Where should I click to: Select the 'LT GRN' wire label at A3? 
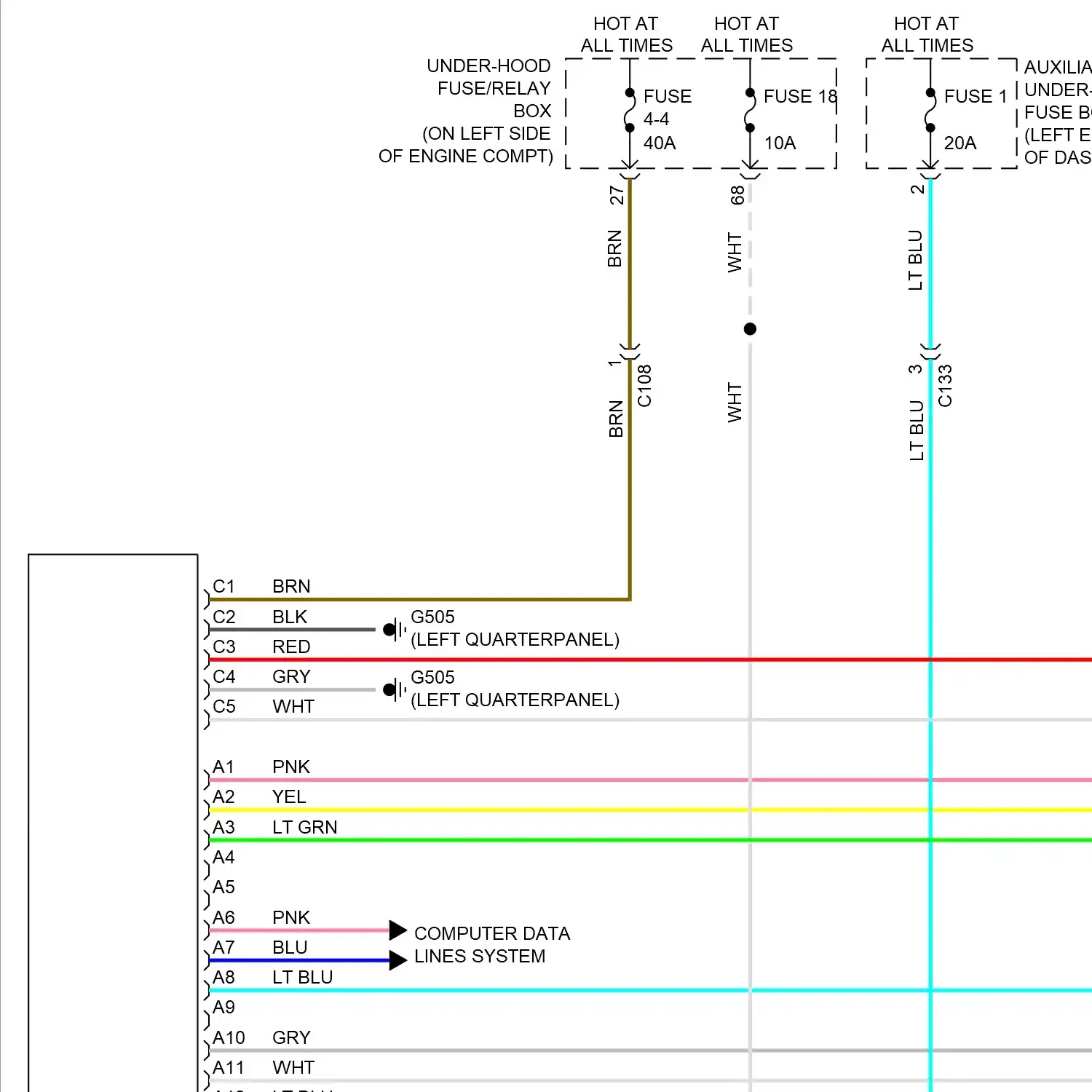point(305,827)
